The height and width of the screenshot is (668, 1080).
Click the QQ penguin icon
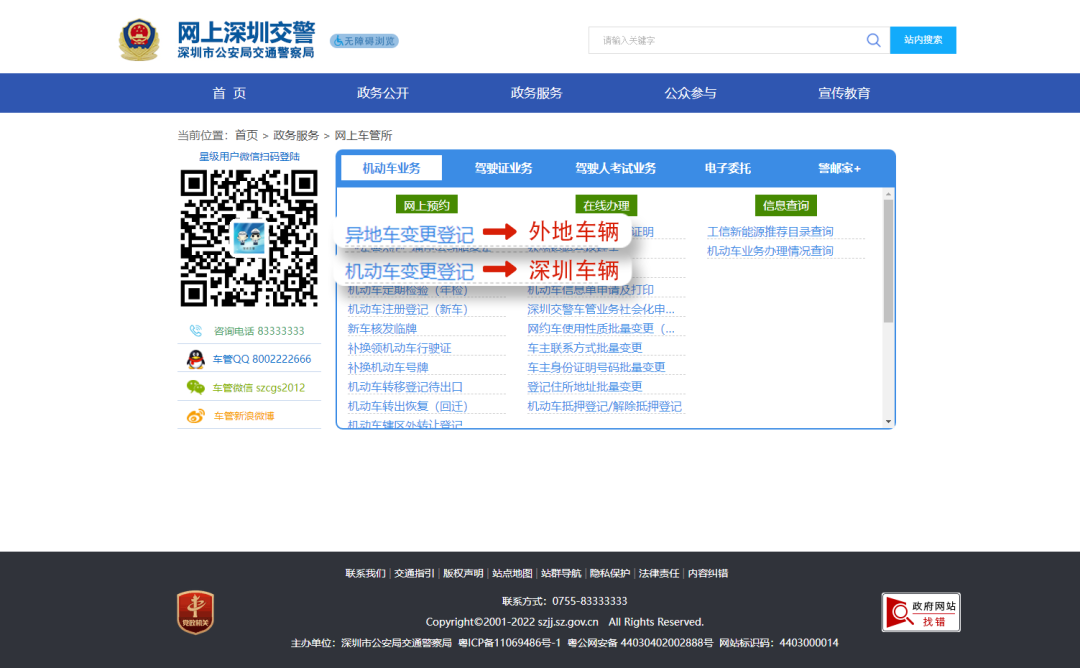pos(196,359)
